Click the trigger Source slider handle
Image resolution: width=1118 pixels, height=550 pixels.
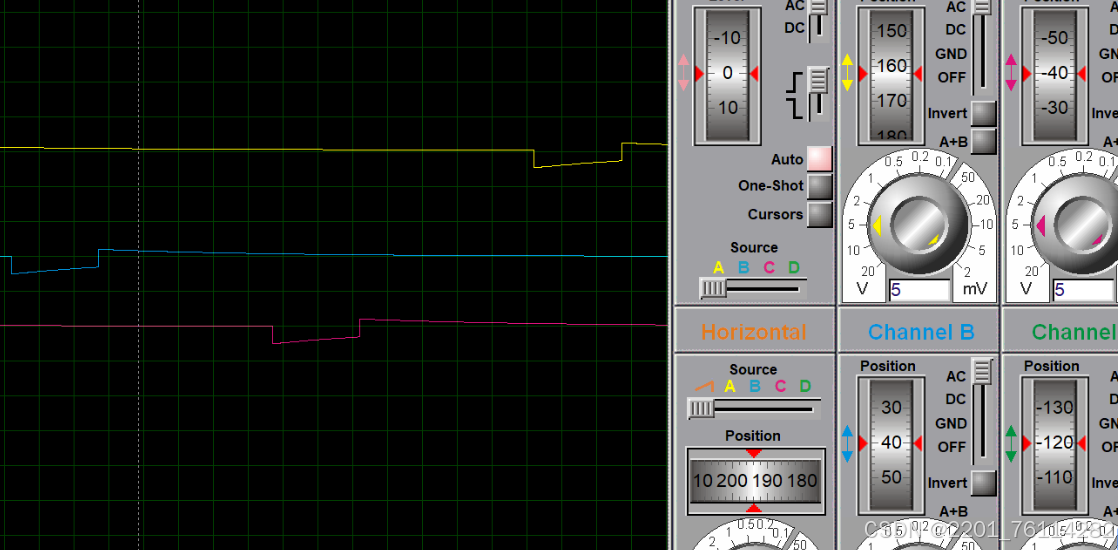712,288
